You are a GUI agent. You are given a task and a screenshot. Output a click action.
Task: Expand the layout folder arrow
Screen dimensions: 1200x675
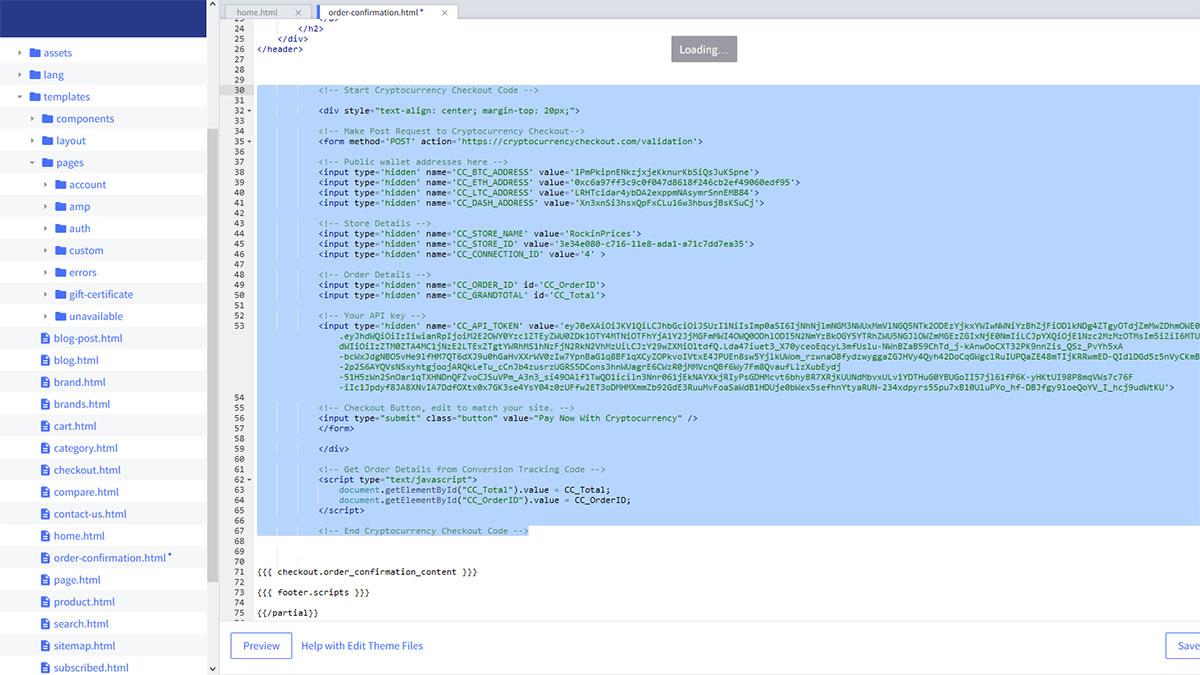pos(33,141)
